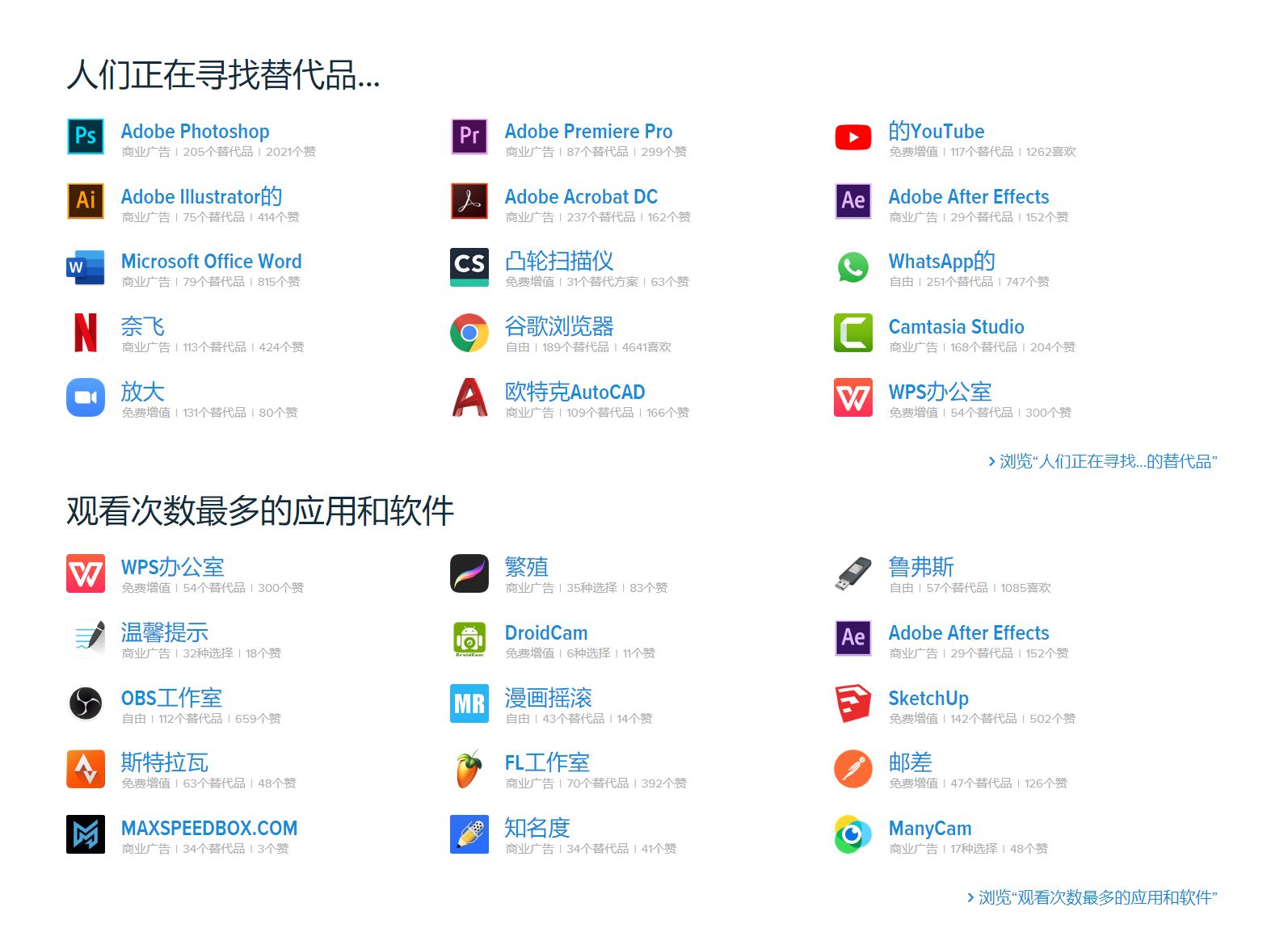Open the FL工作室 link

pos(547,762)
